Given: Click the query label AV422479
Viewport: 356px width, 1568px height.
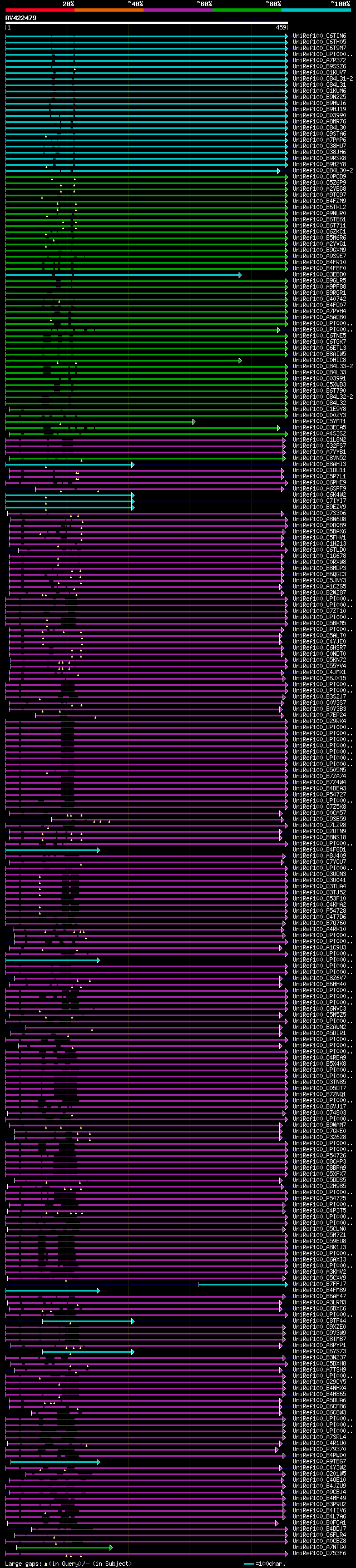Looking at the screenshot, I should click(x=21, y=18).
